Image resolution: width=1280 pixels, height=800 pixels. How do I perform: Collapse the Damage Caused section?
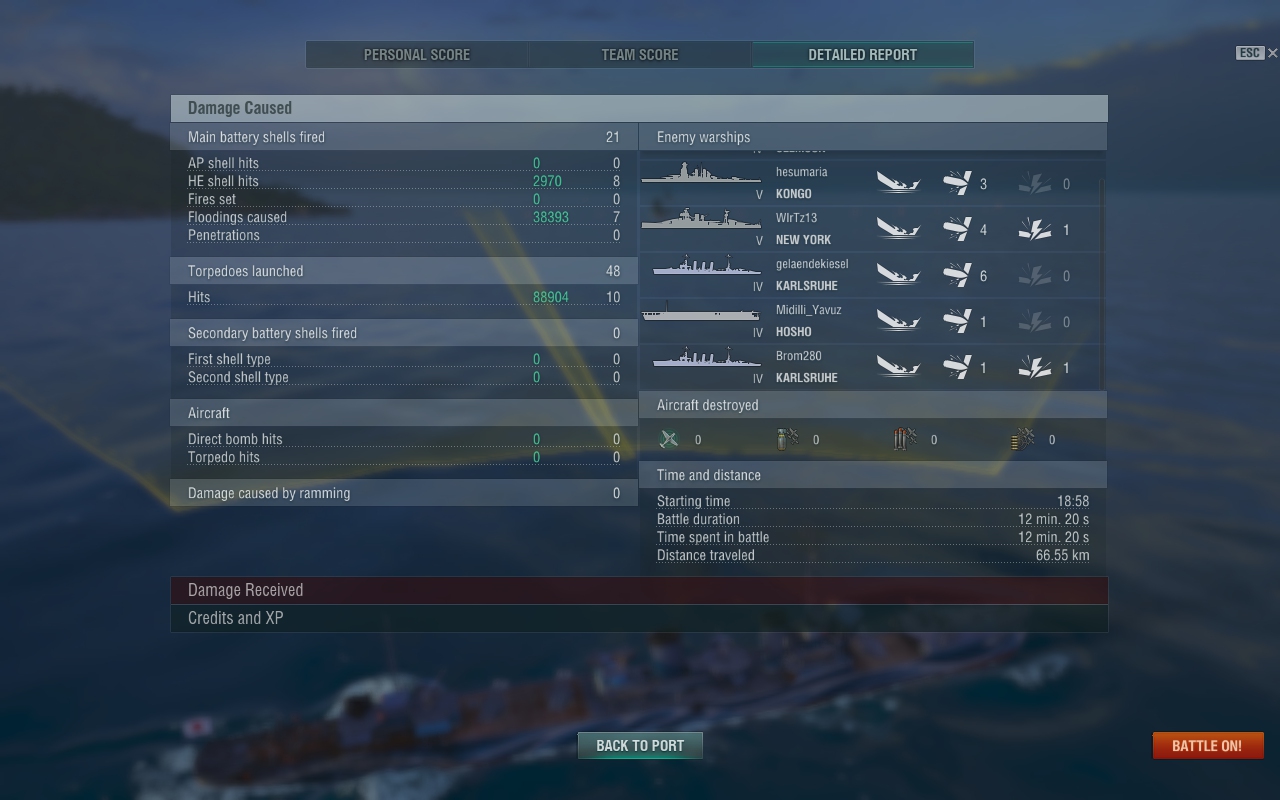pos(639,108)
